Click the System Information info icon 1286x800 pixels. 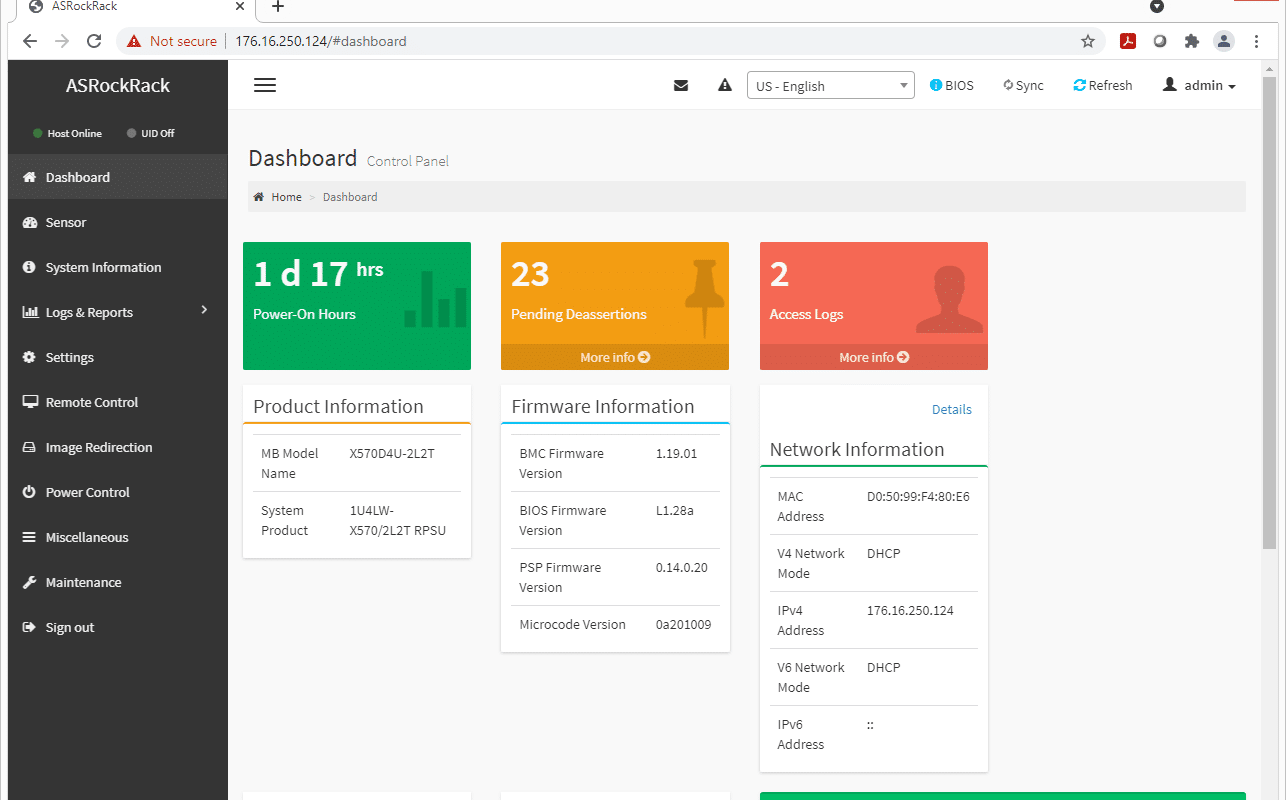pyautogui.click(x=29, y=267)
